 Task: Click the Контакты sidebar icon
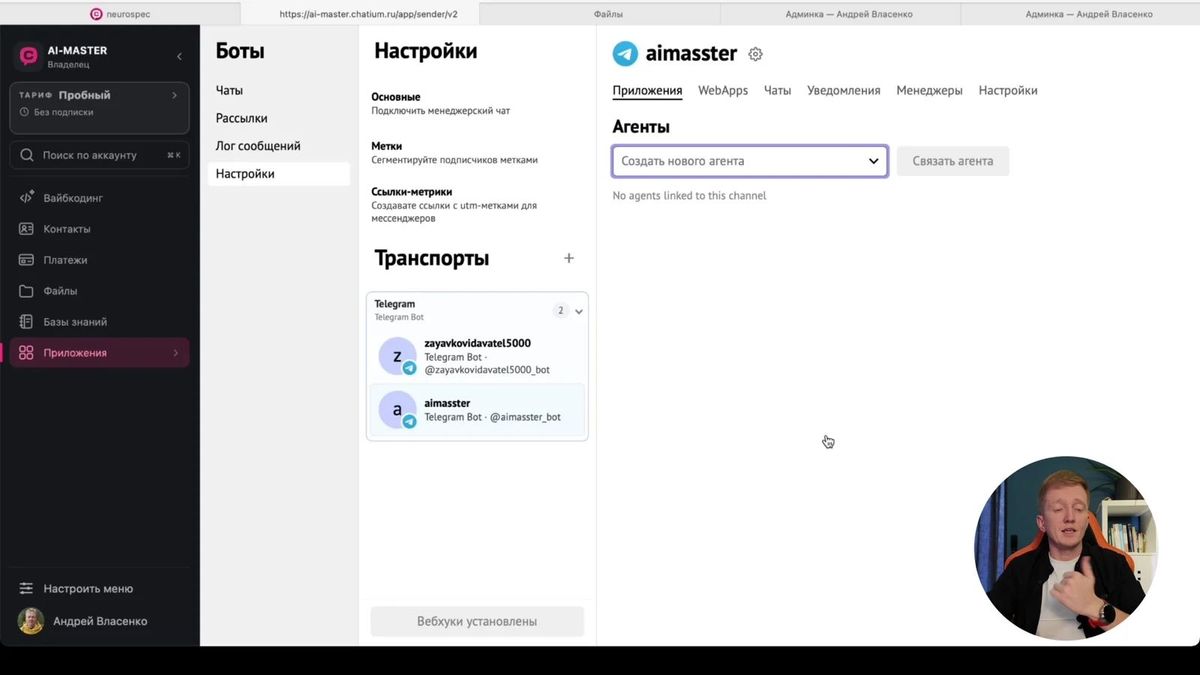tap(26, 229)
